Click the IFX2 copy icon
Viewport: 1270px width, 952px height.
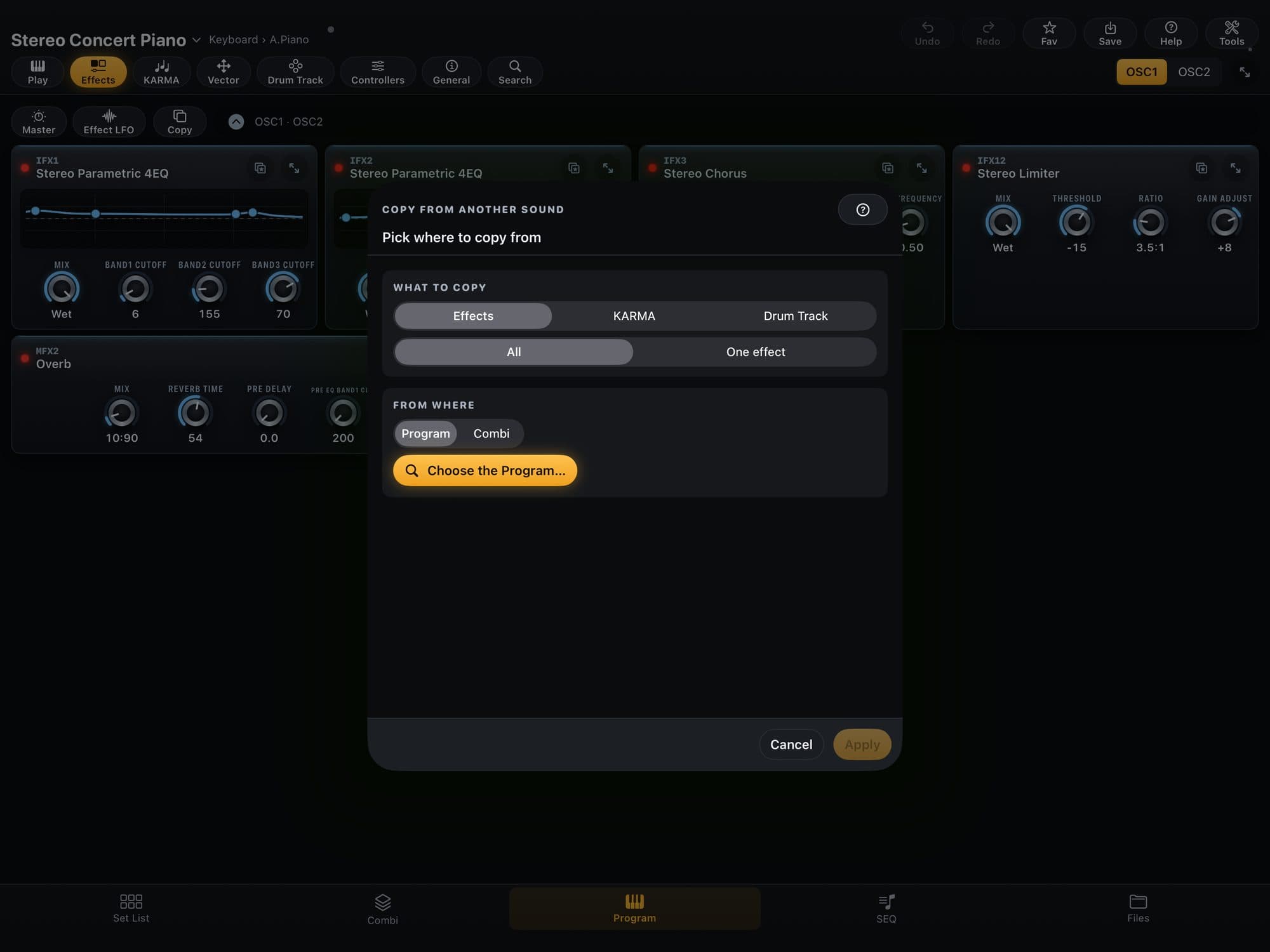(x=574, y=168)
